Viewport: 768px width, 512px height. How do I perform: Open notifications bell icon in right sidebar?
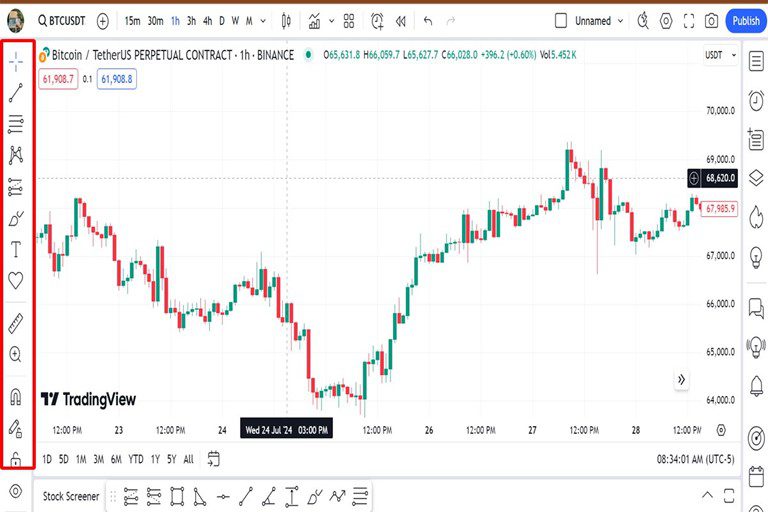[756, 386]
